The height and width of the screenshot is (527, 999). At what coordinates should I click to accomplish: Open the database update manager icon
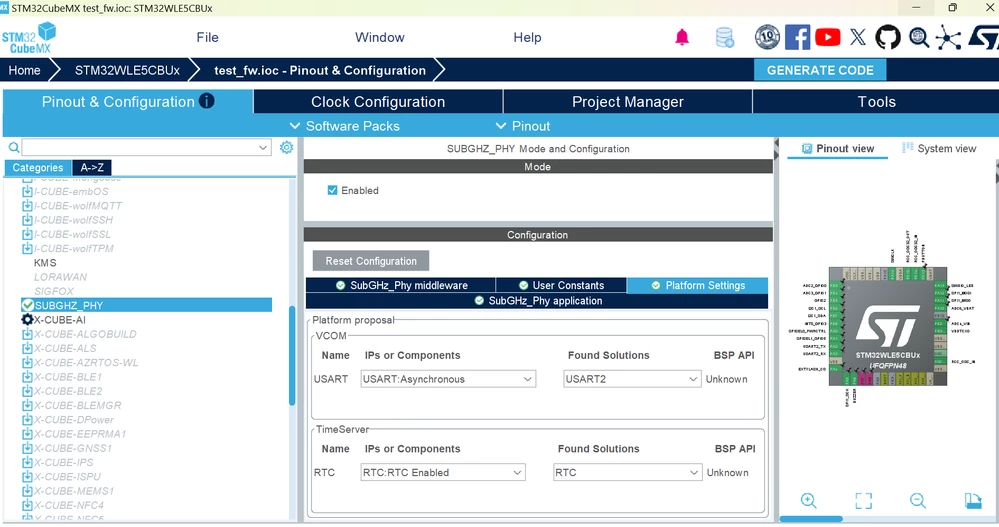point(724,38)
